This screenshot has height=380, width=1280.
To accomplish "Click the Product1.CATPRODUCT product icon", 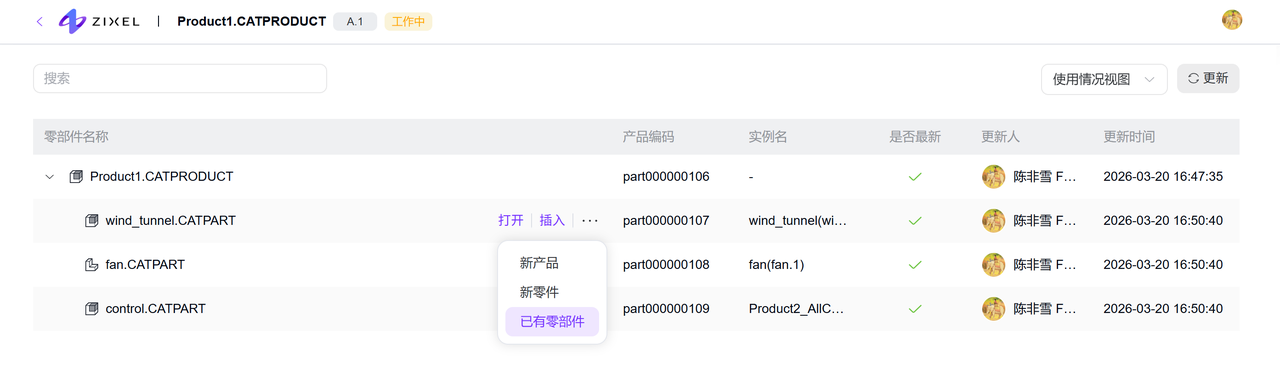I will 76,177.
